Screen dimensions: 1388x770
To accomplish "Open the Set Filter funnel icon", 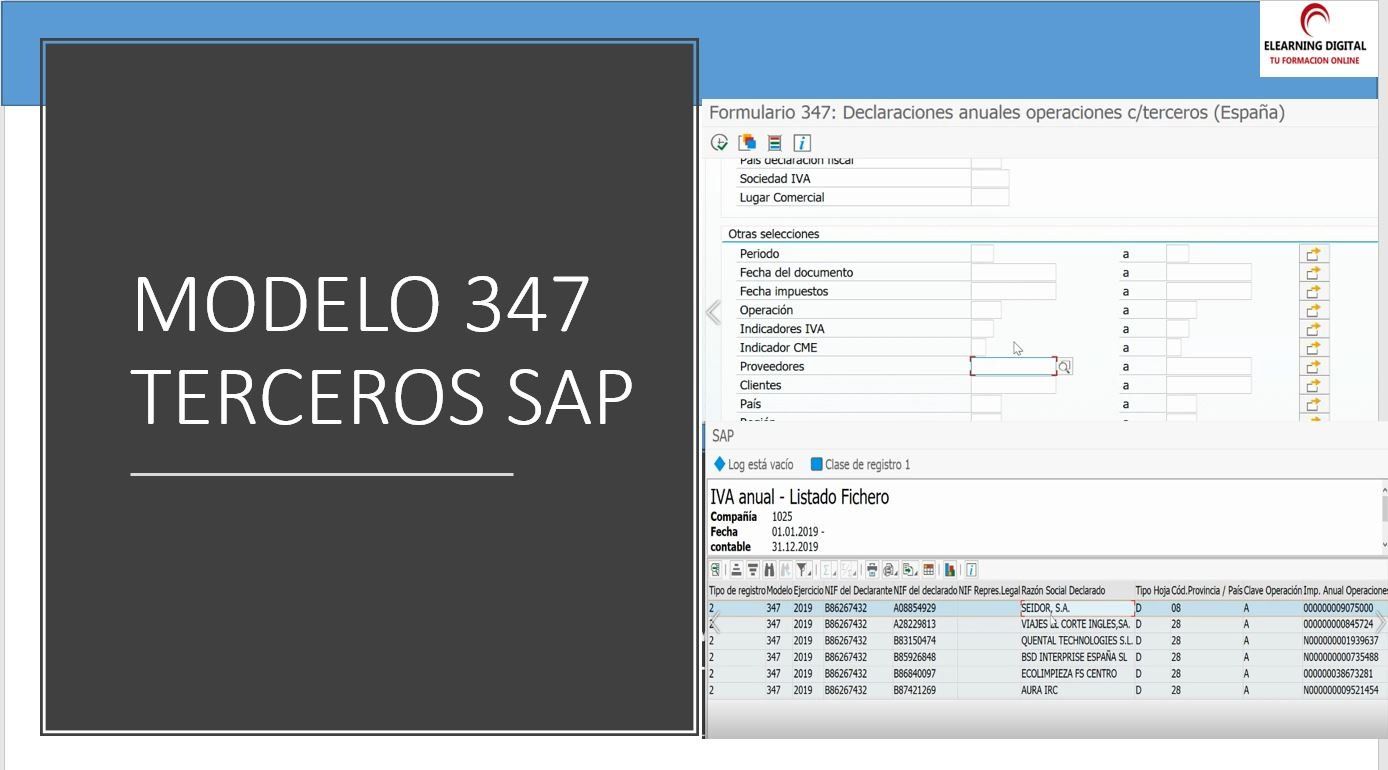I will pyautogui.click(x=803, y=570).
